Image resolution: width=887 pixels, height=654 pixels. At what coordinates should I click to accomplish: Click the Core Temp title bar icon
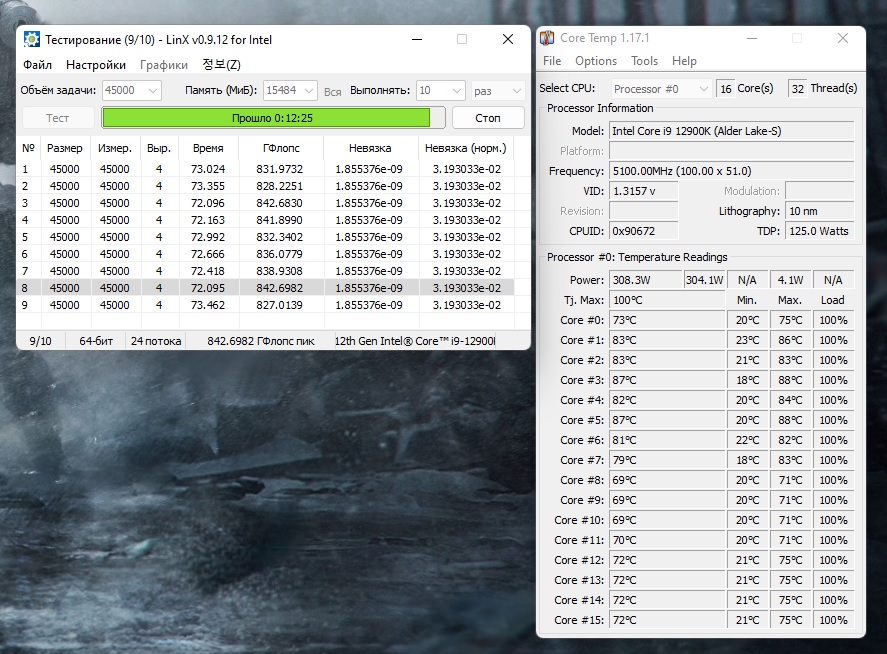pyautogui.click(x=547, y=39)
